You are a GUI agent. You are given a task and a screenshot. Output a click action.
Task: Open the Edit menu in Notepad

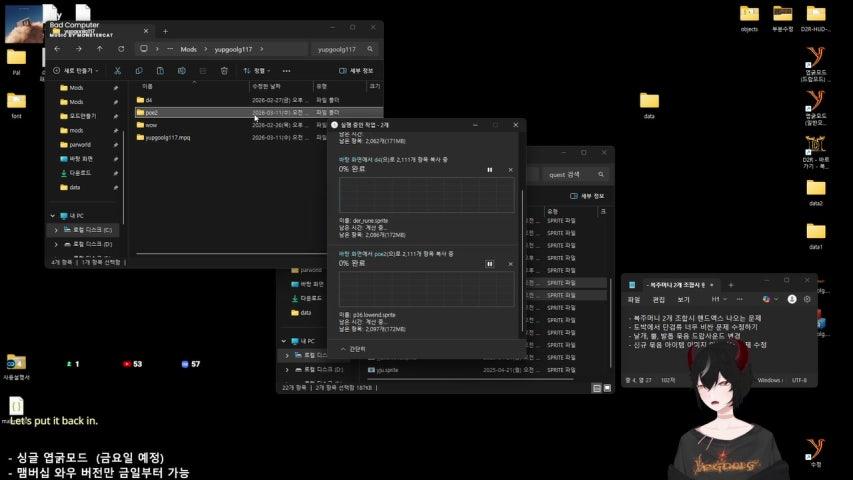(x=659, y=299)
